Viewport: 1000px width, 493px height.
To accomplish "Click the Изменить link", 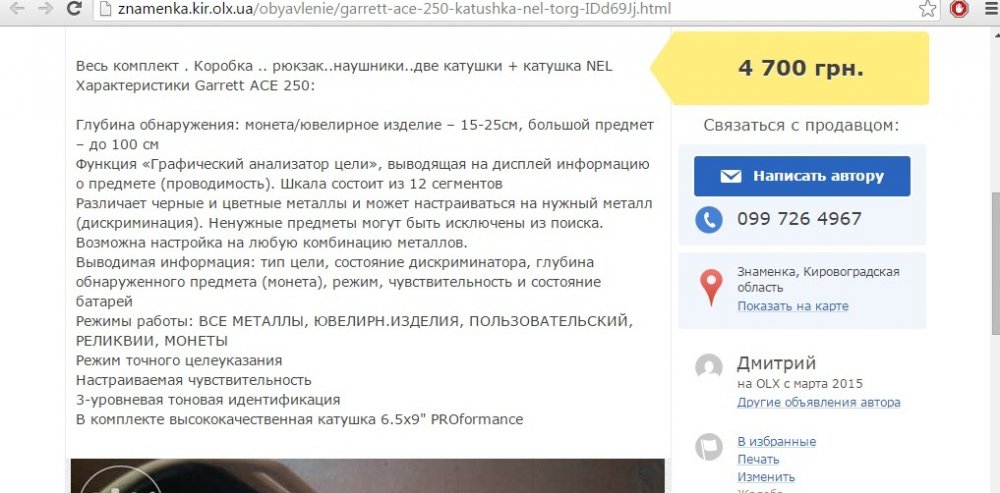I will point(766,477).
